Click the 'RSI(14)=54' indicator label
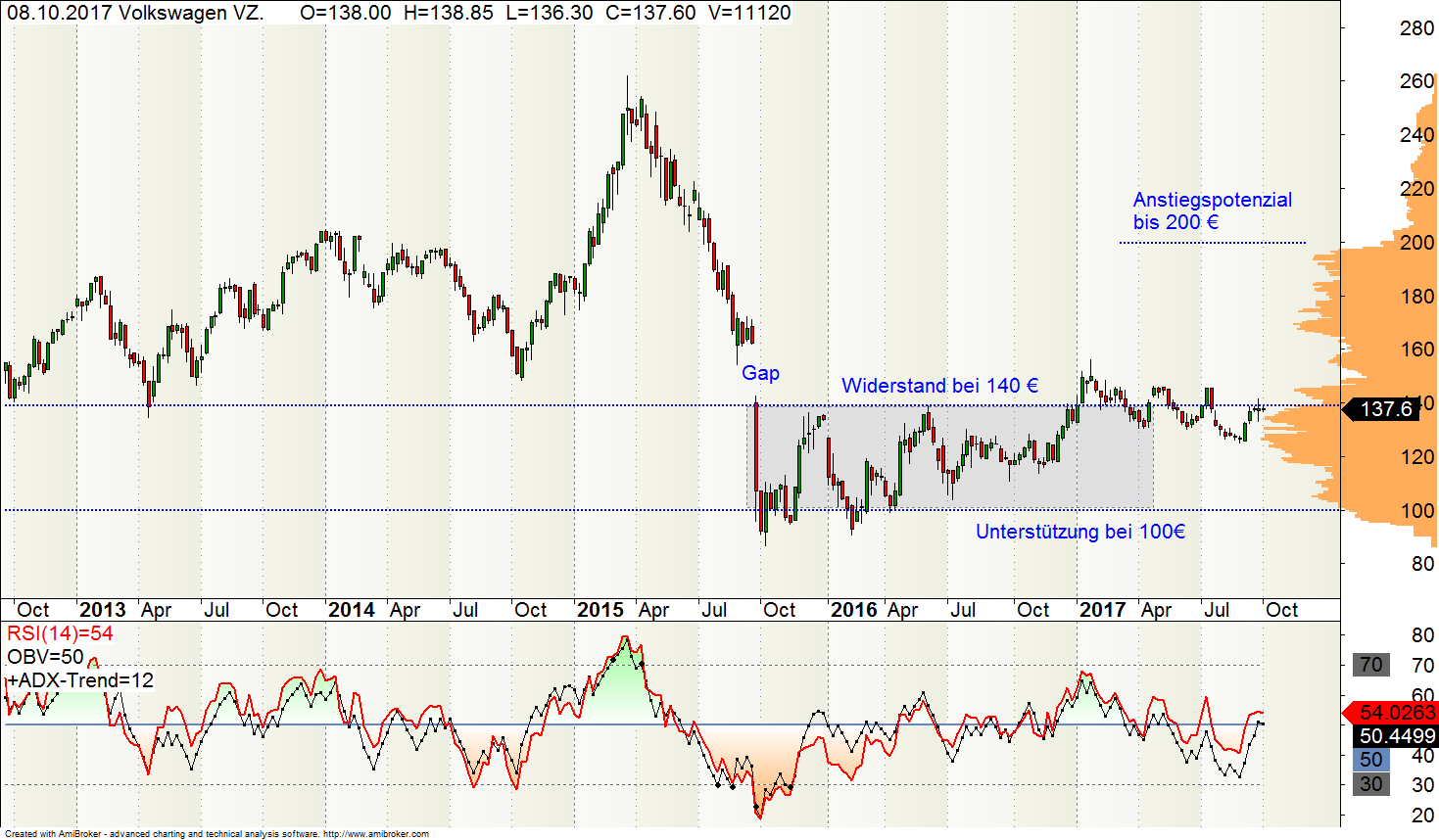 (60, 633)
